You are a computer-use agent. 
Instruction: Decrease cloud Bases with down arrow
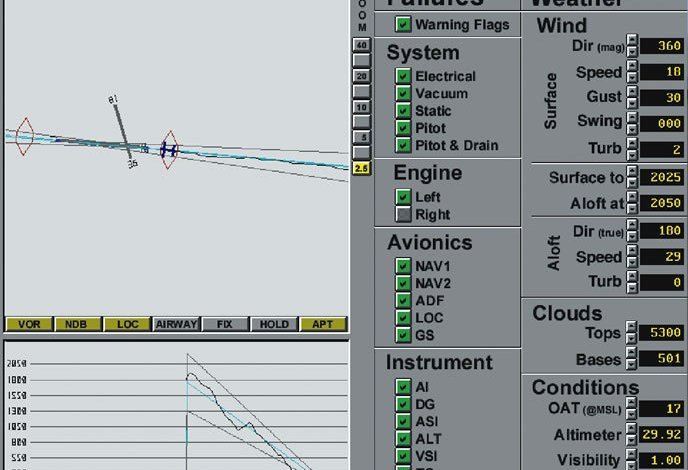631,365
